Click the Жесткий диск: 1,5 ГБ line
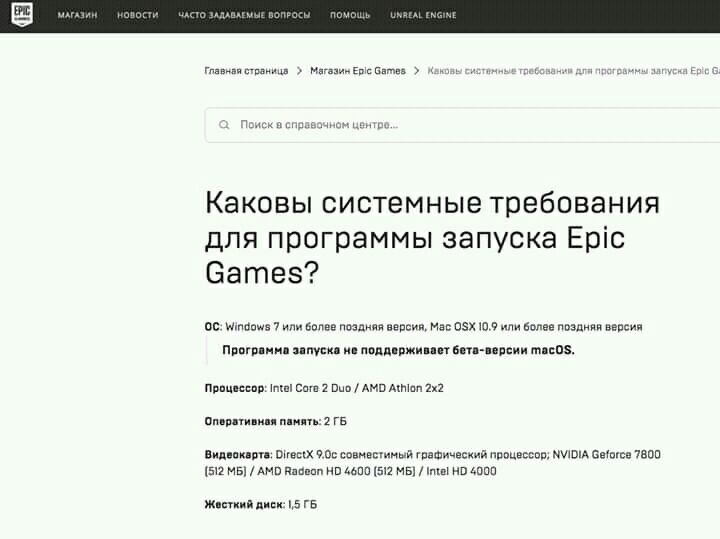This screenshot has height=539, width=720. (x=261, y=505)
